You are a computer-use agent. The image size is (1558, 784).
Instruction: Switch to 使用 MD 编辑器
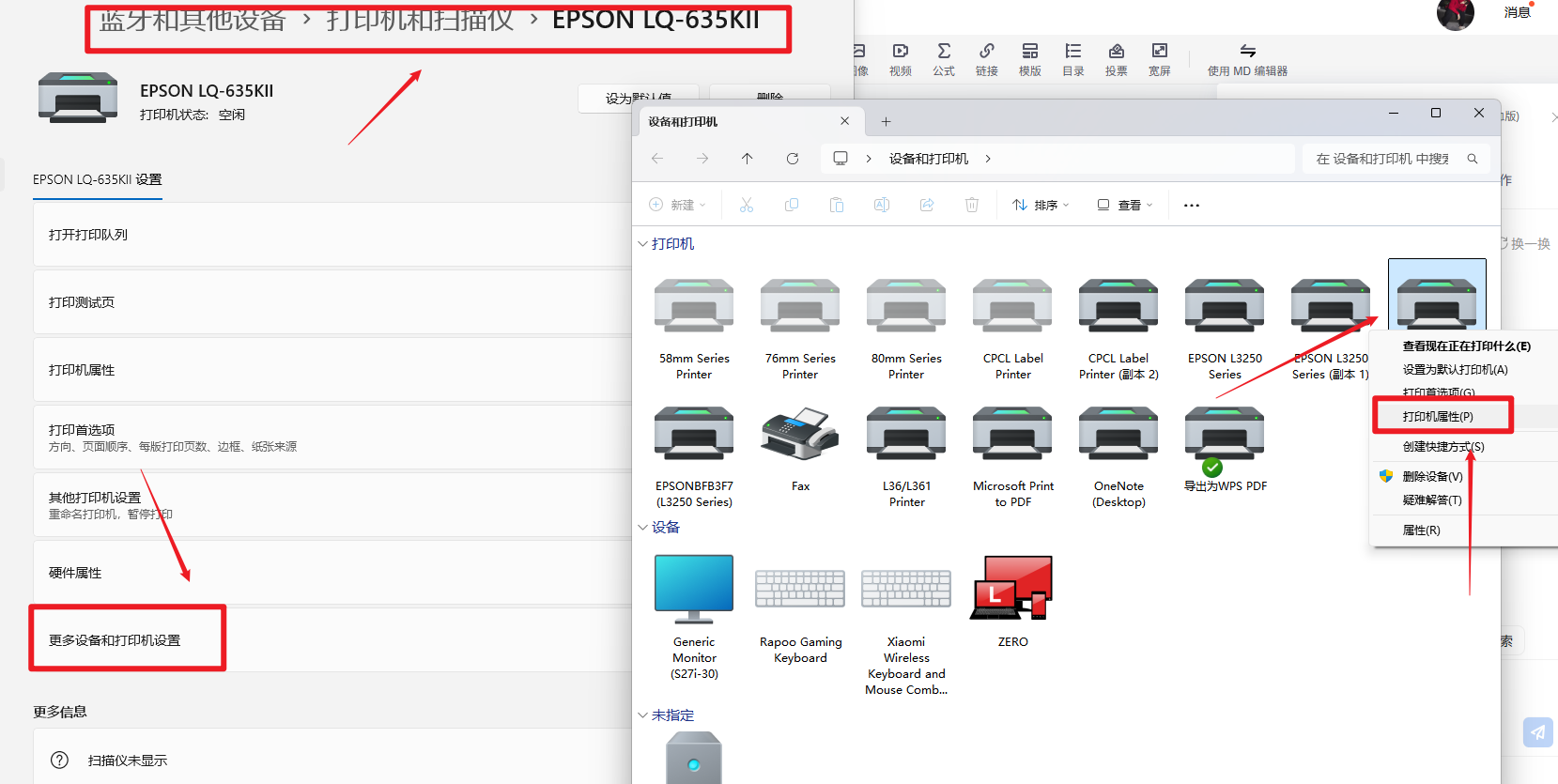(1247, 59)
